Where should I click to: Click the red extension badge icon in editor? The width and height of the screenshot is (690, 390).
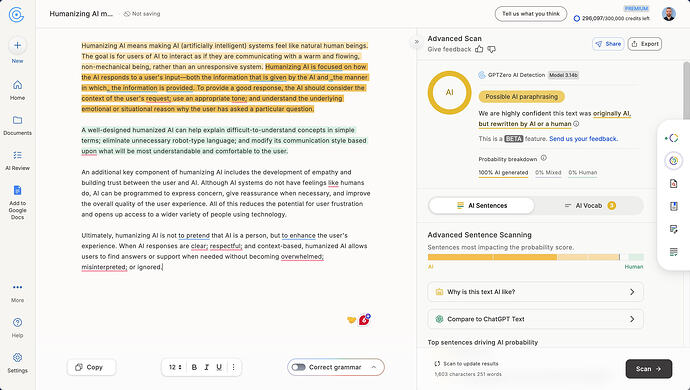pos(364,320)
